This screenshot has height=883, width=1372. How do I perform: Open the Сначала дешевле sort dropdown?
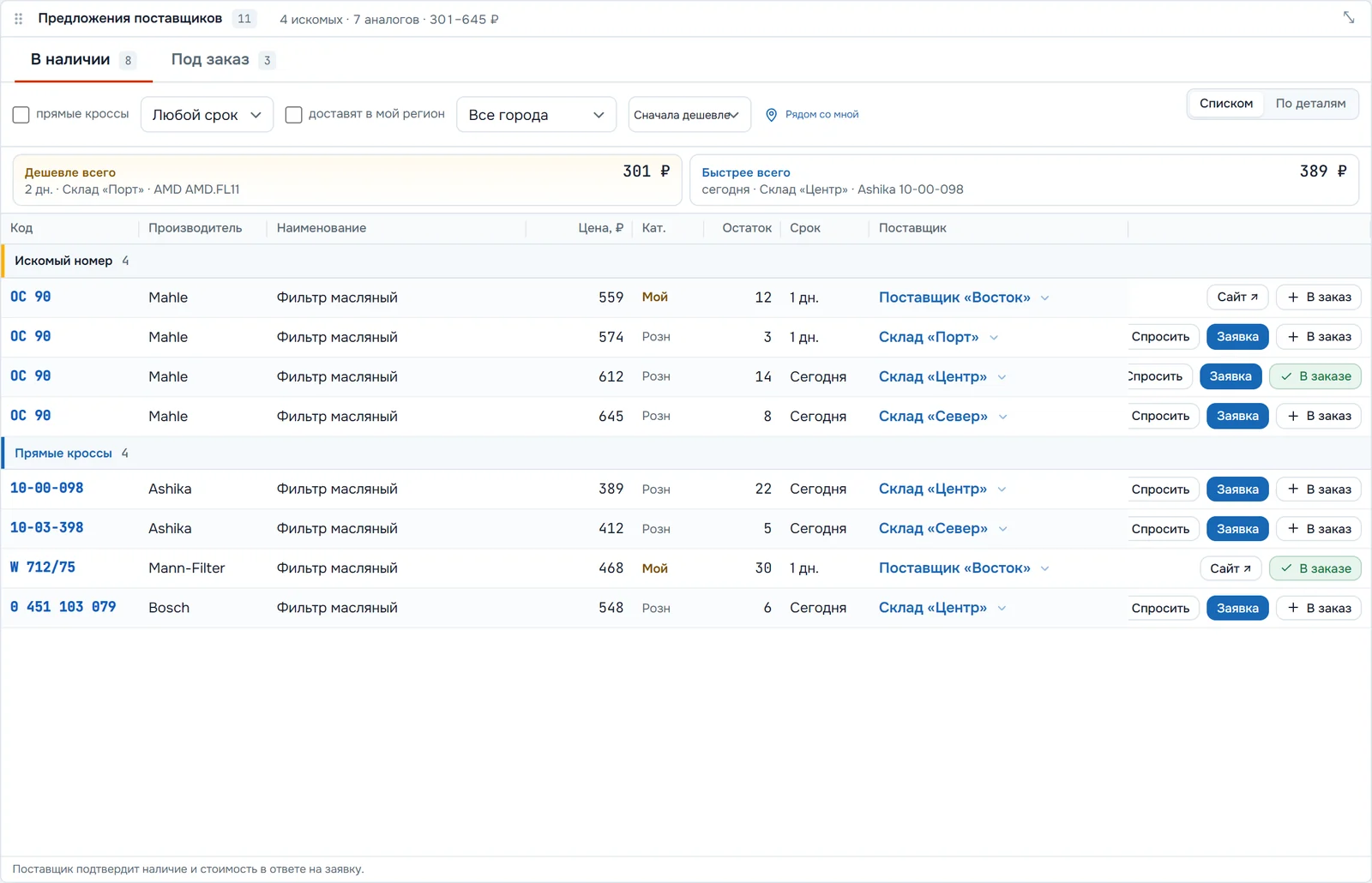[689, 115]
